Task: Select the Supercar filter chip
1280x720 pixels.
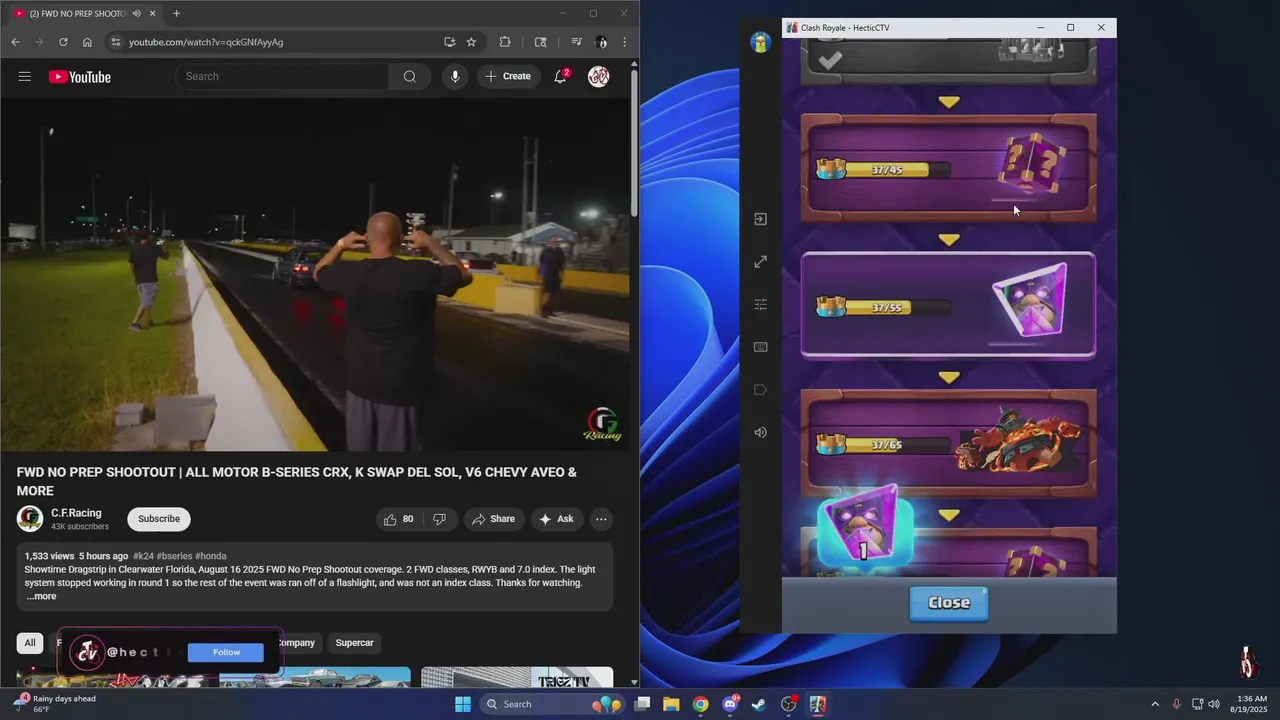Action: click(354, 643)
